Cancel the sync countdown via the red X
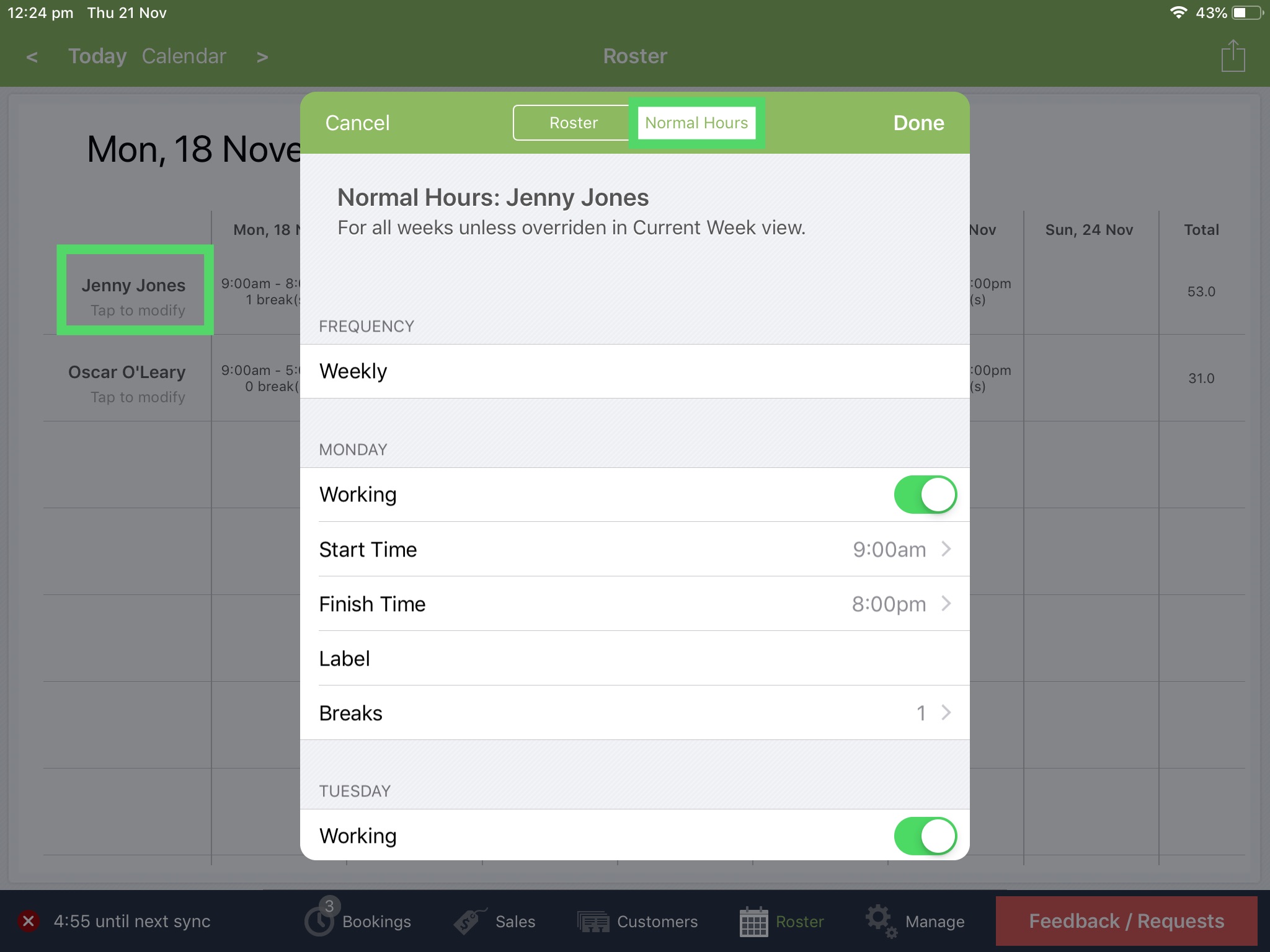 pos(27,921)
